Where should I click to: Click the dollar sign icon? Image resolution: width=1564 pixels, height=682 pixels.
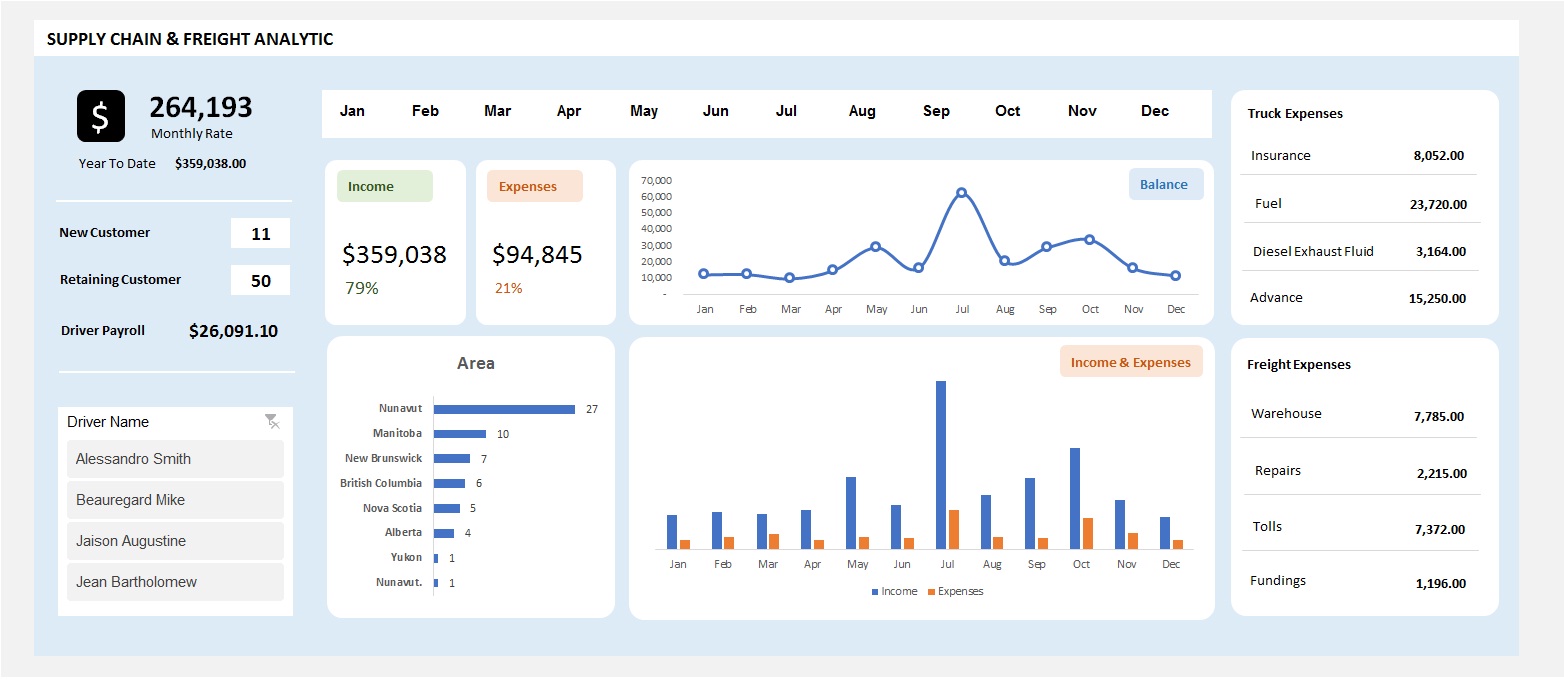(x=101, y=116)
